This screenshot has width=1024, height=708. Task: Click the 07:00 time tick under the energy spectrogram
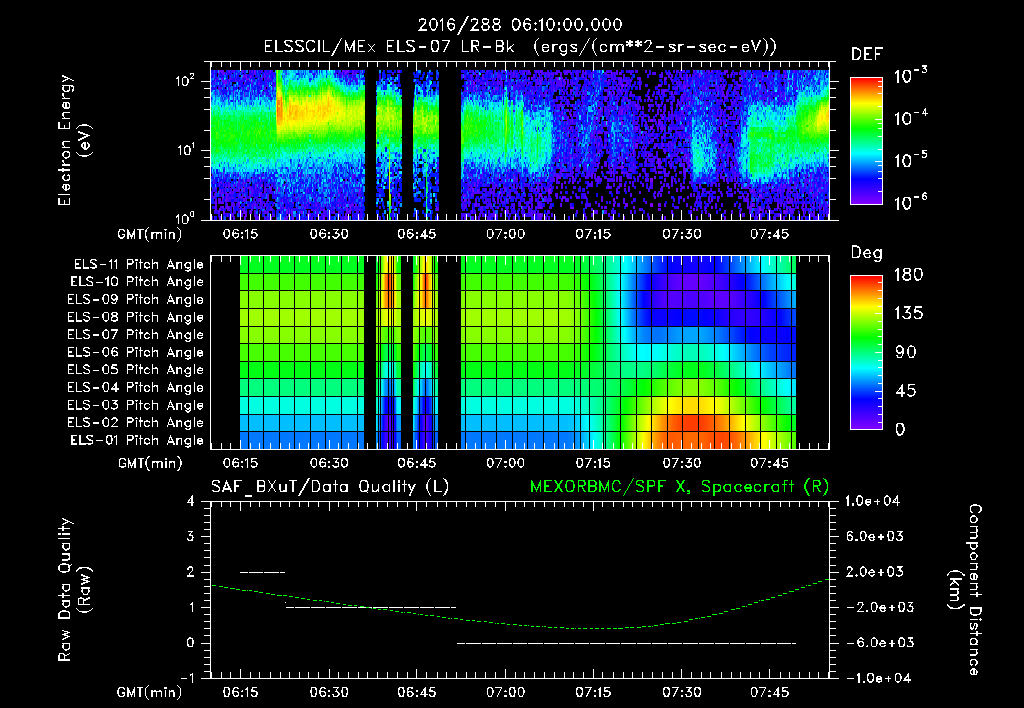(x=505, y=234)
